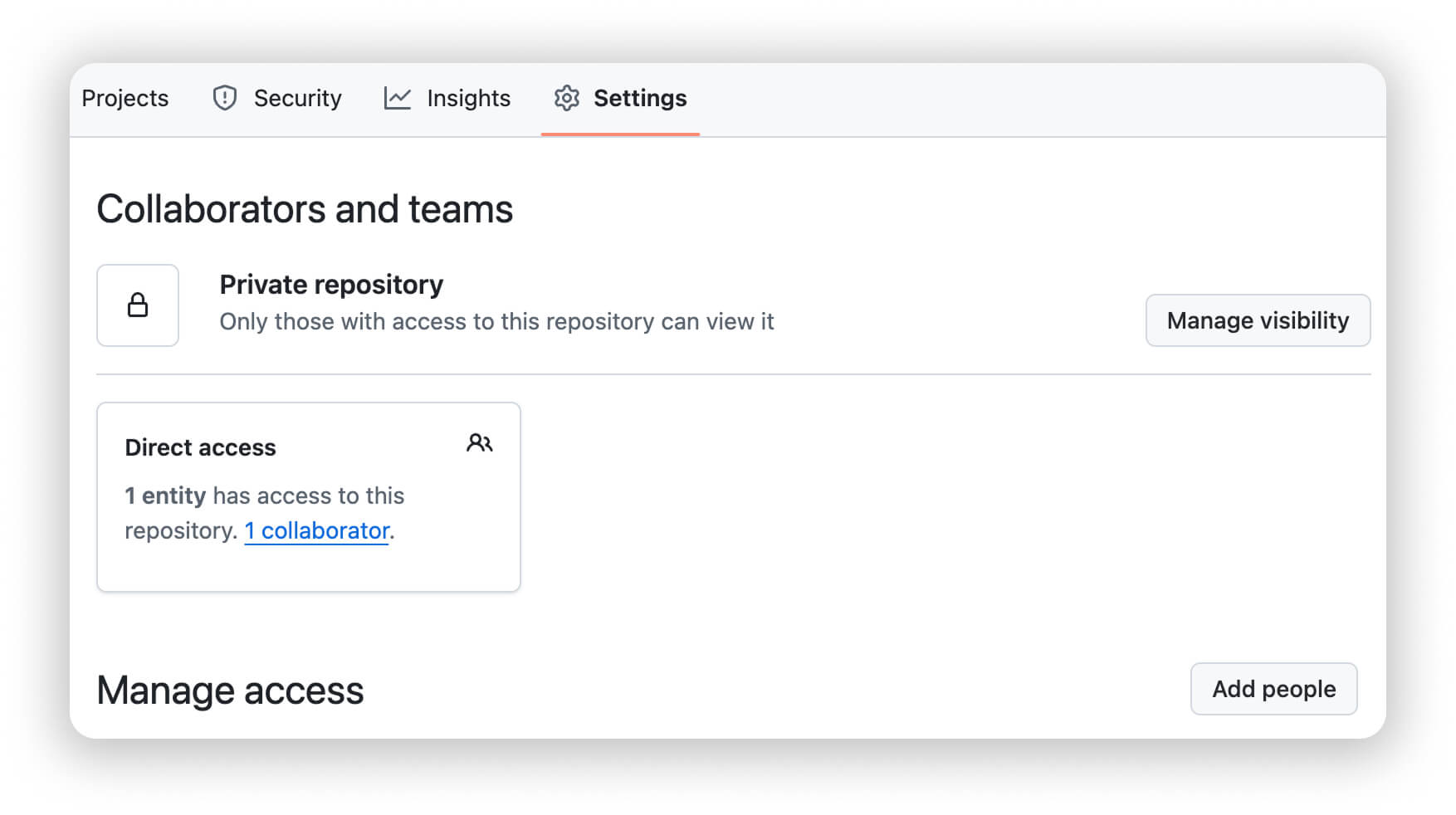This screenshot has width=1456, height=815.
Task: Click the bold '1 entity' text
Action: click(x=165, y=495)
